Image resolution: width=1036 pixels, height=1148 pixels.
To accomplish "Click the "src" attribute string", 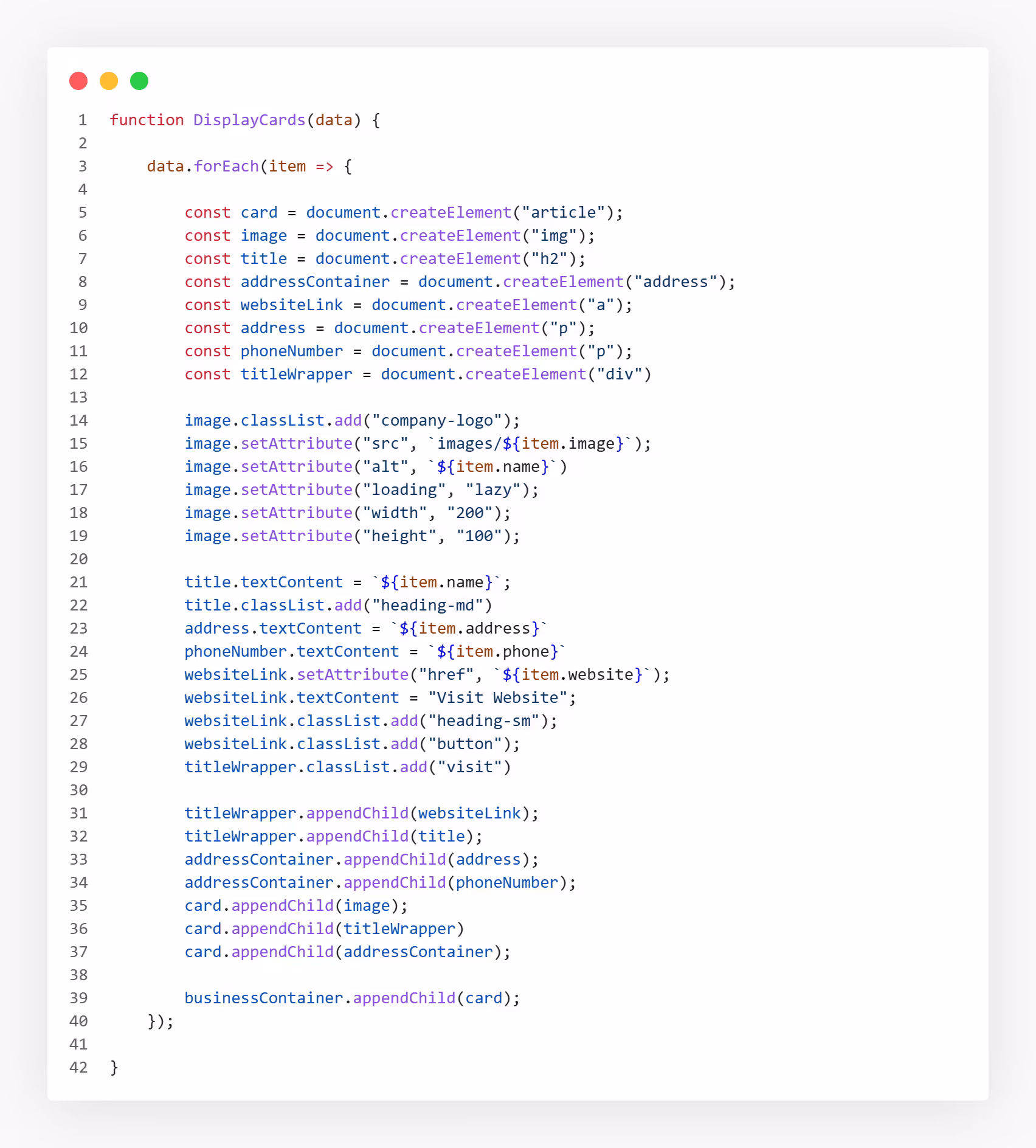I will (x=385, y=443).
